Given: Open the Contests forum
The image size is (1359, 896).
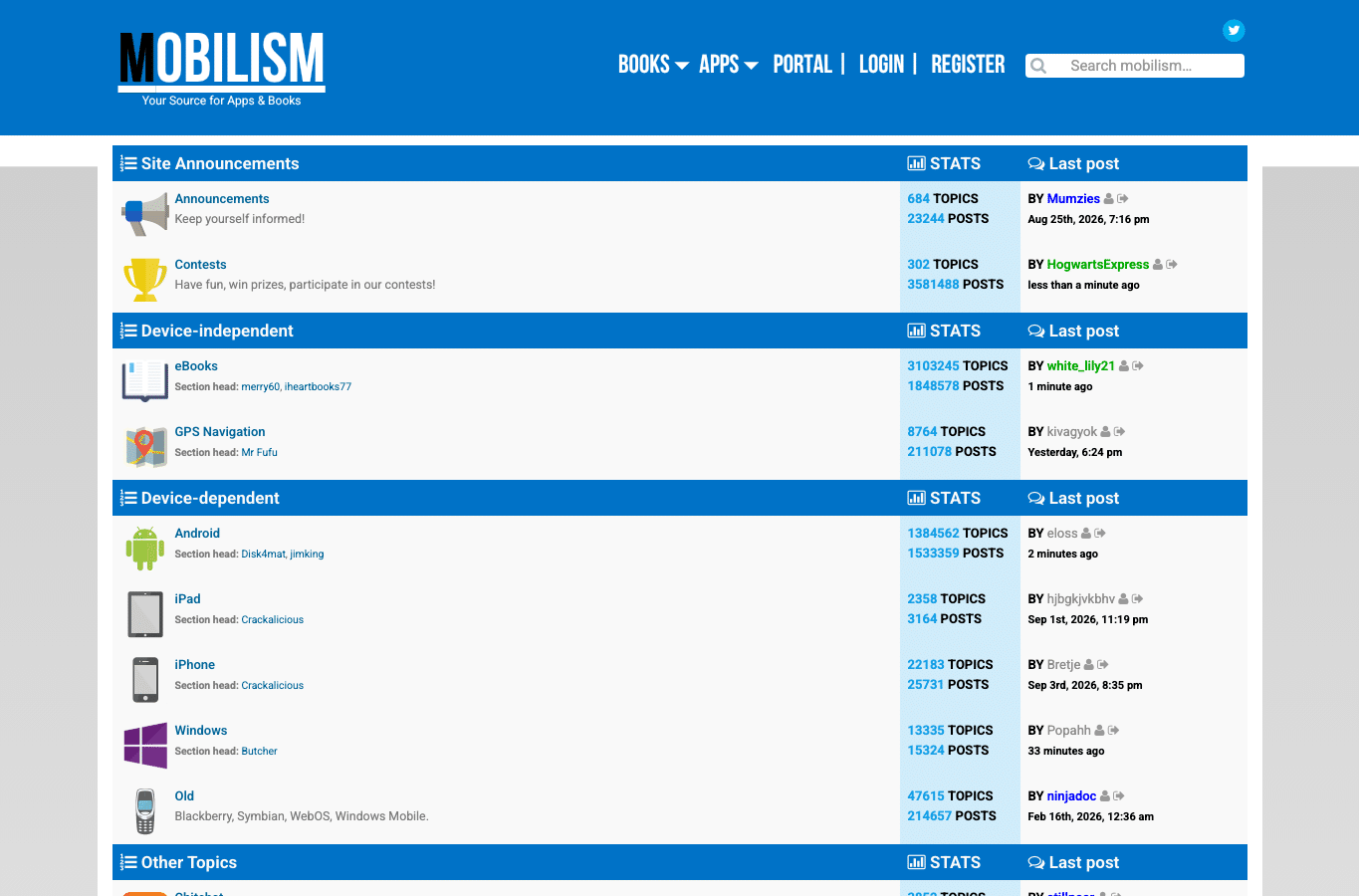Looking at the screenshot, I should pyautogui.click(x=200, y=265).
